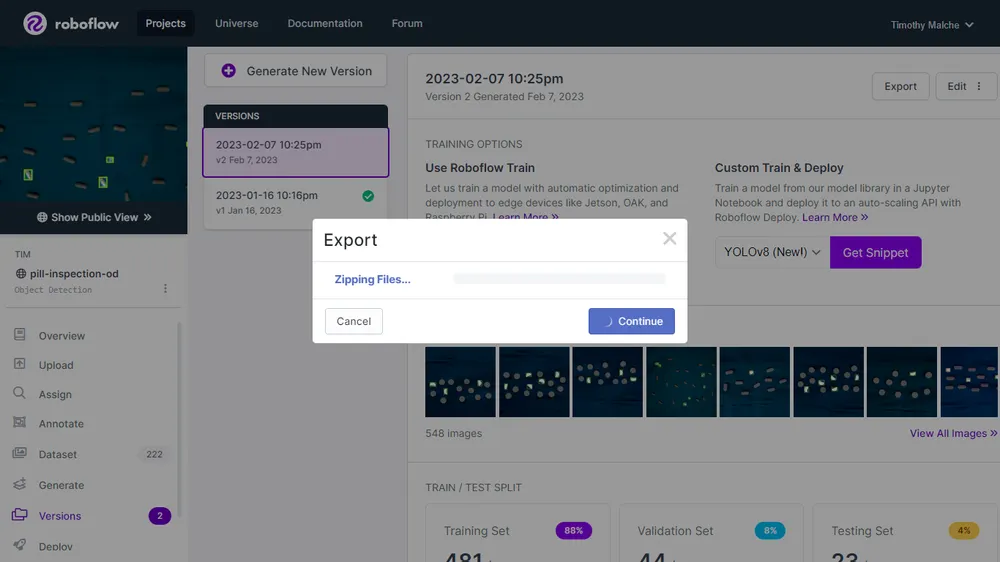This screenshot has width=1000, height=562.
Task: Click the Get Snippet button
Action: point(875,253)
